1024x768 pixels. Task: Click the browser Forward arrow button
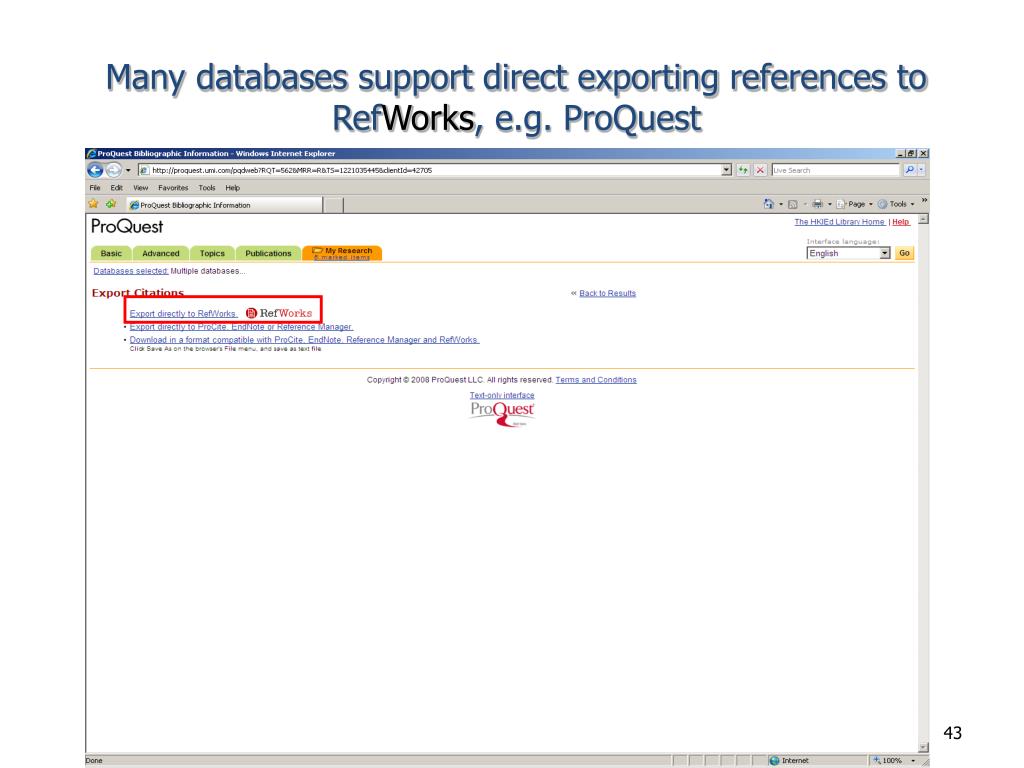(114, 170)
